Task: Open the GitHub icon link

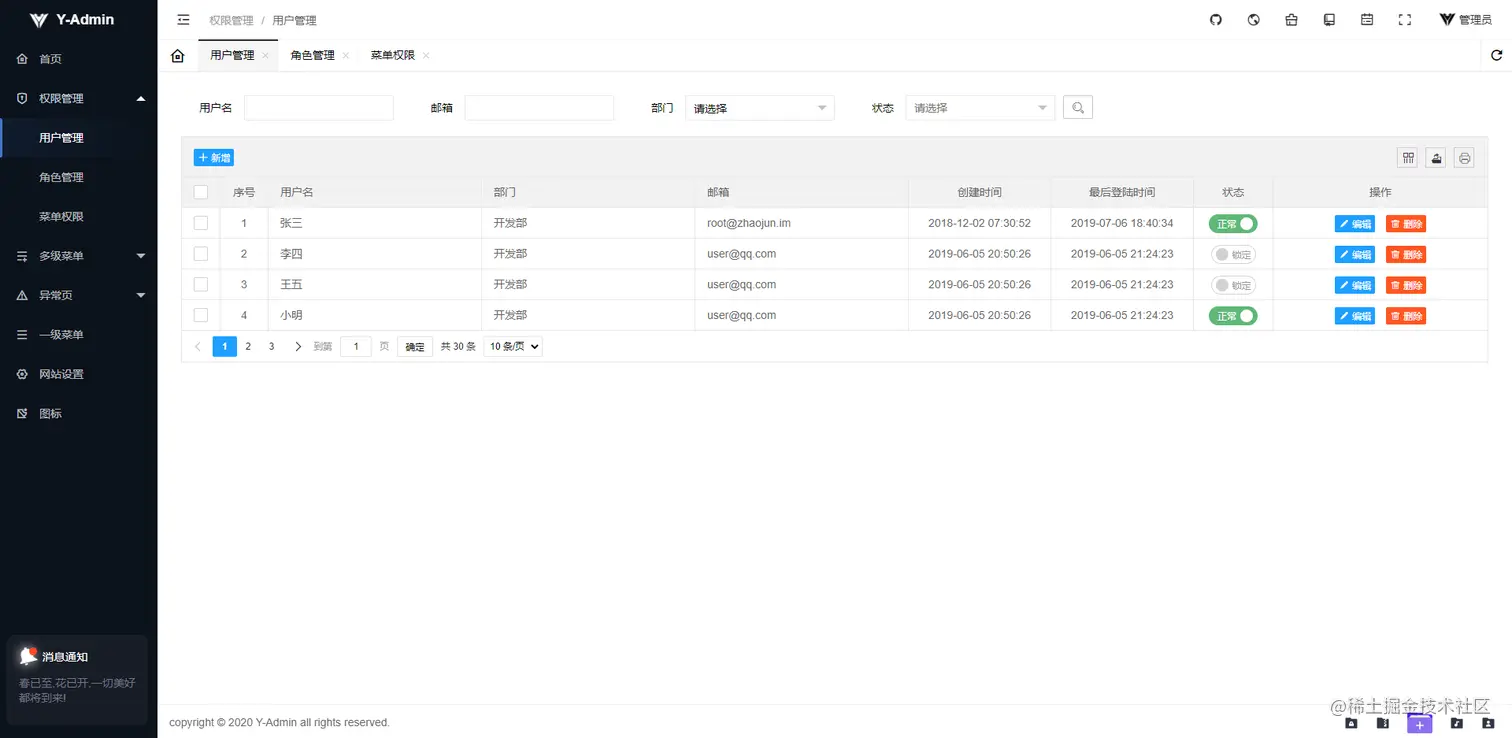Action: [1216, 20]
